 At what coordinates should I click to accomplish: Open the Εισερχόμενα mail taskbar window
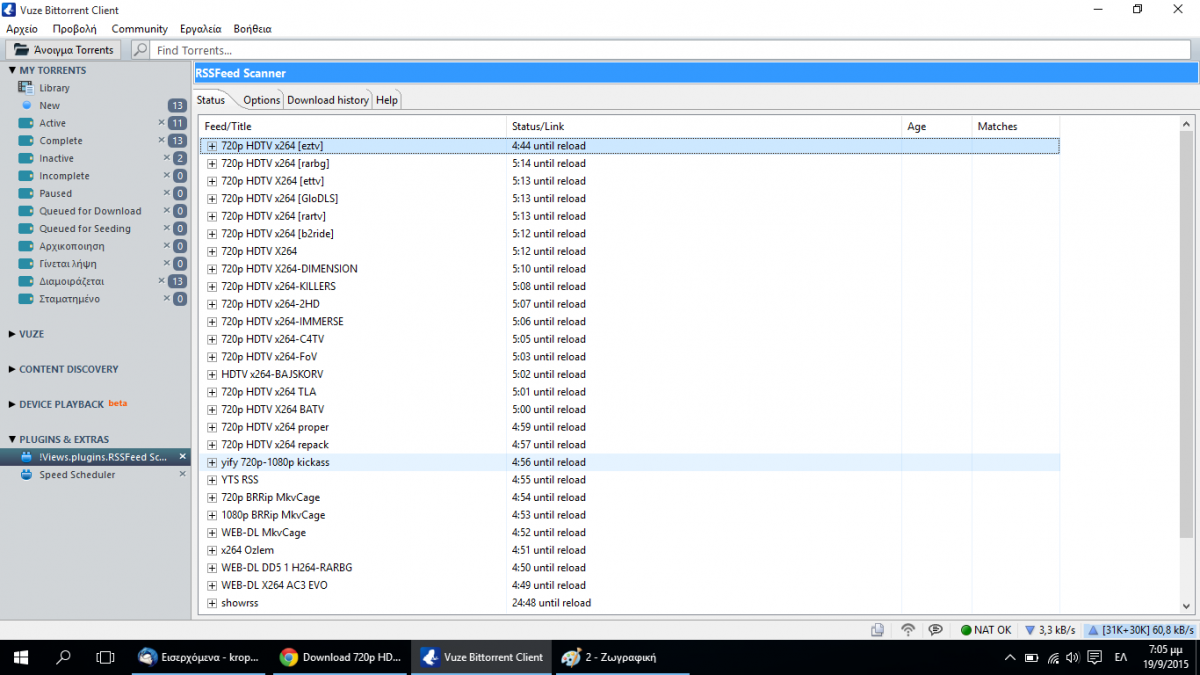coord(200,657)
